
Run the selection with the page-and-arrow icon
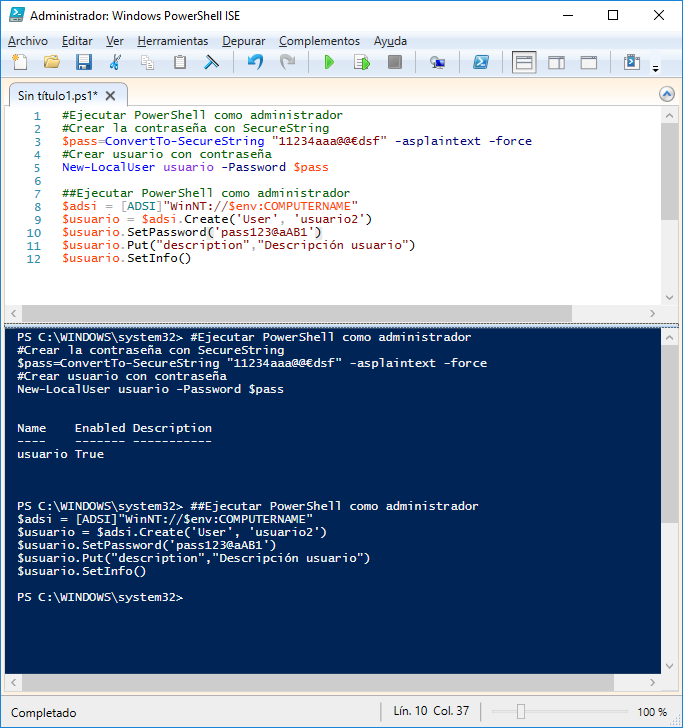pos(362,62)
